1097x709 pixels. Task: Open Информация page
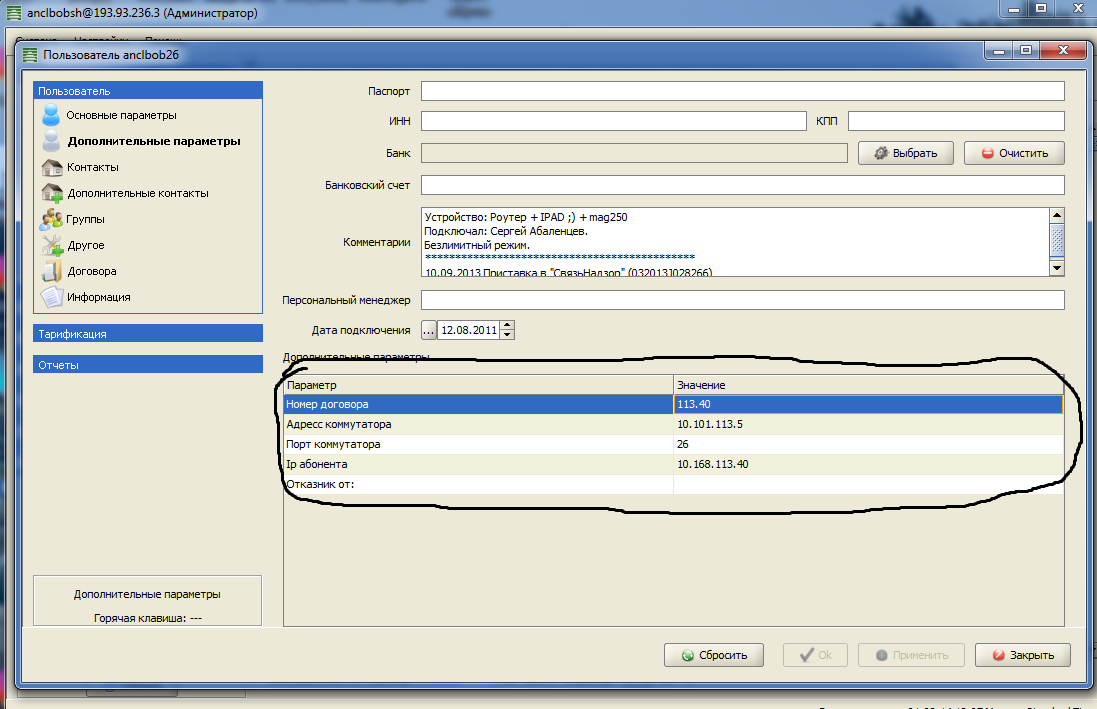pyautogui.click(x=99, y=297)
